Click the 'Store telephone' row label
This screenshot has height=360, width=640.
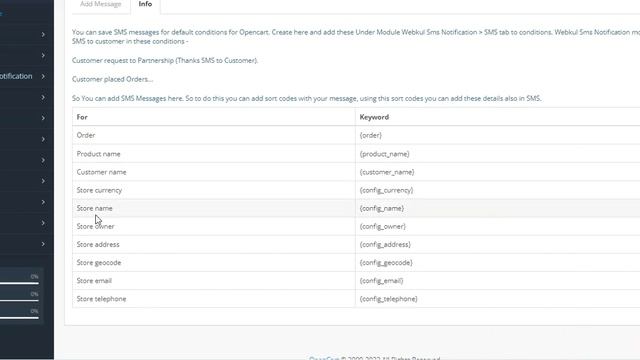(x=101, y=299)
